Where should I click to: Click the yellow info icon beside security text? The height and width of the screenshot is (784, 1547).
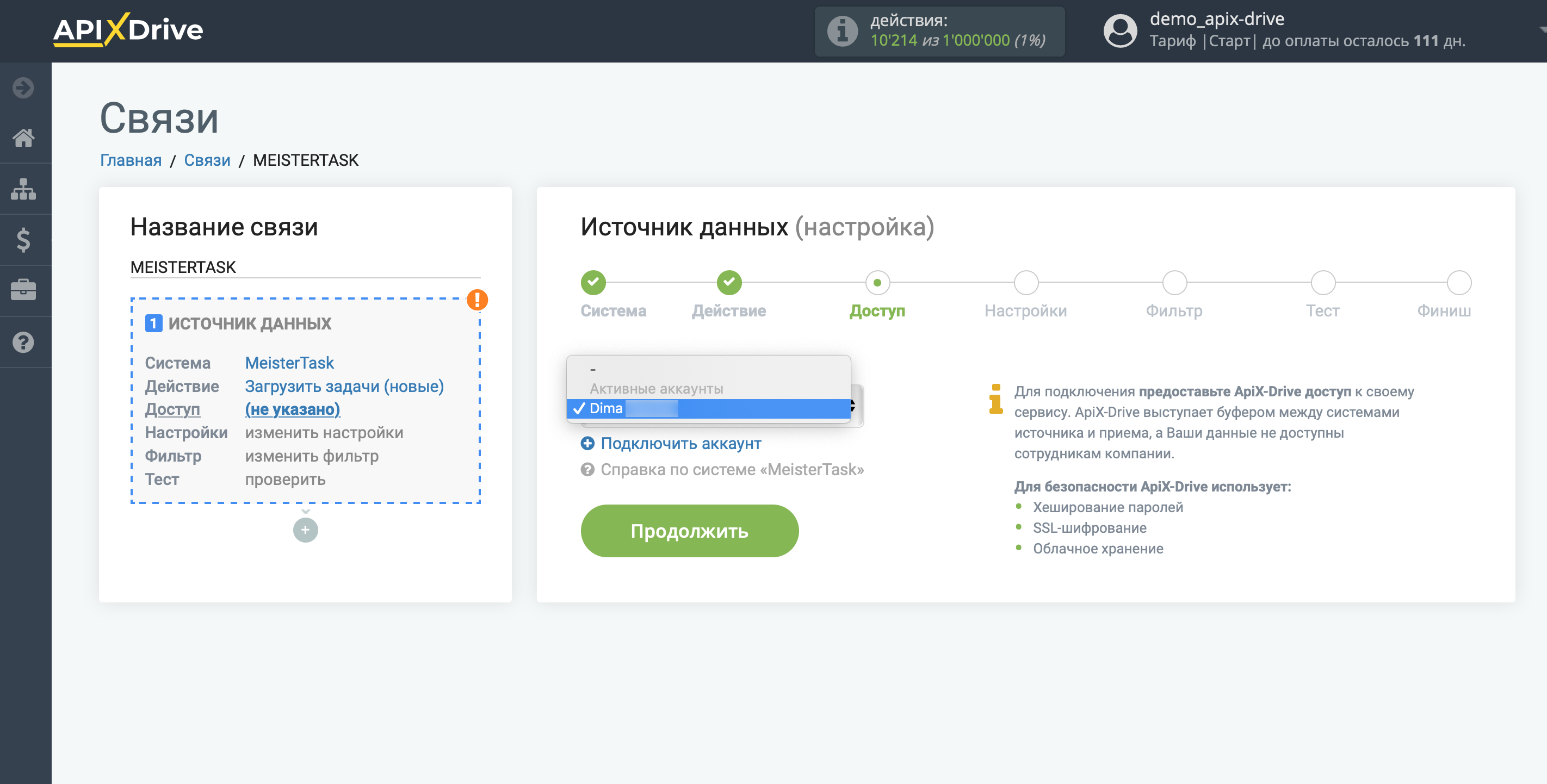995,399
